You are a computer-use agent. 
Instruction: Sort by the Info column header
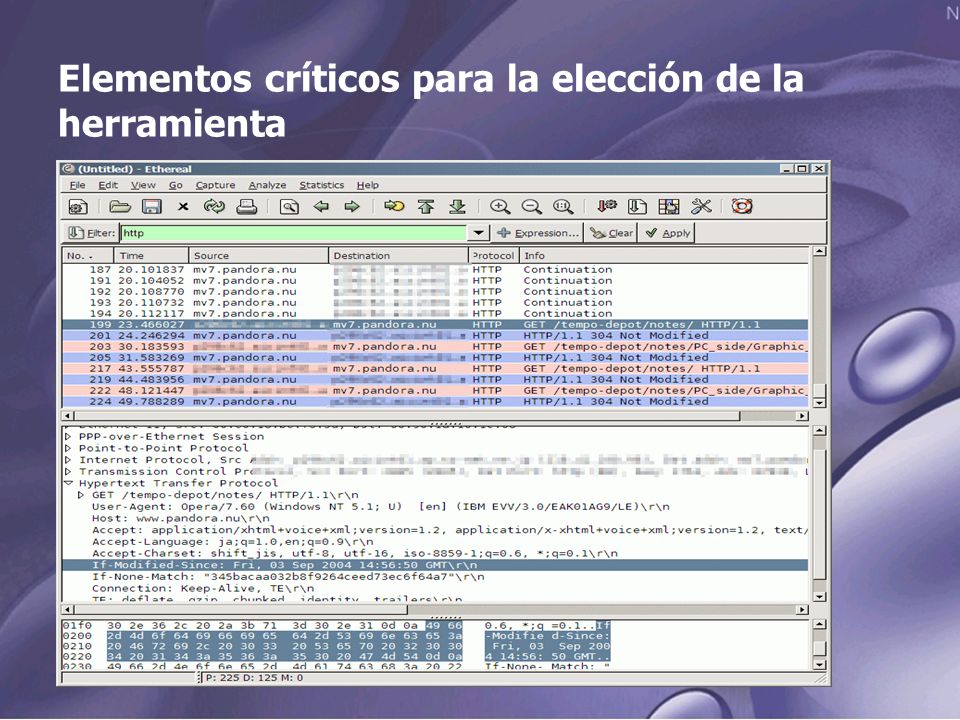tap(664, 256)
